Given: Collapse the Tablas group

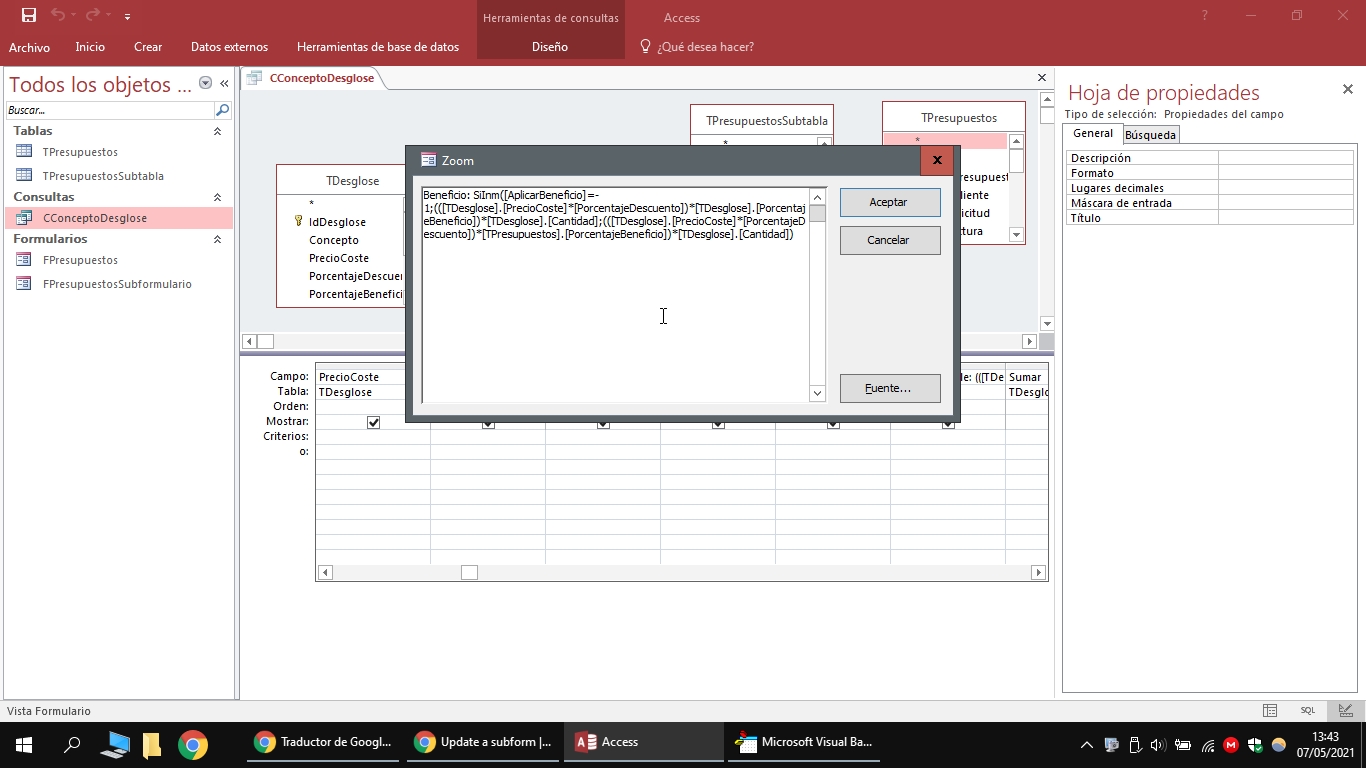Looking at the screenshot, I should tap(217, 131).
